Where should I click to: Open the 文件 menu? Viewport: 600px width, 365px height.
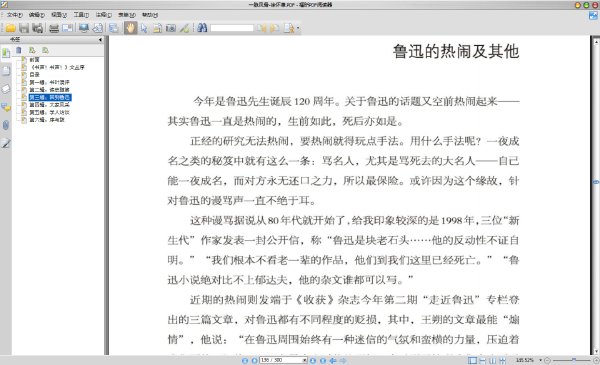click(x=15, y=15)
